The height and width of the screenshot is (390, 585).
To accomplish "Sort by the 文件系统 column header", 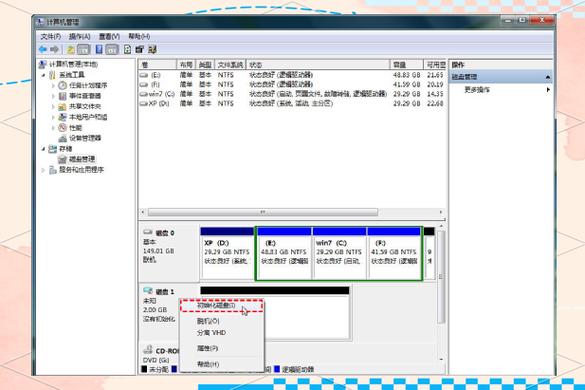I will [x=230, y=65].
